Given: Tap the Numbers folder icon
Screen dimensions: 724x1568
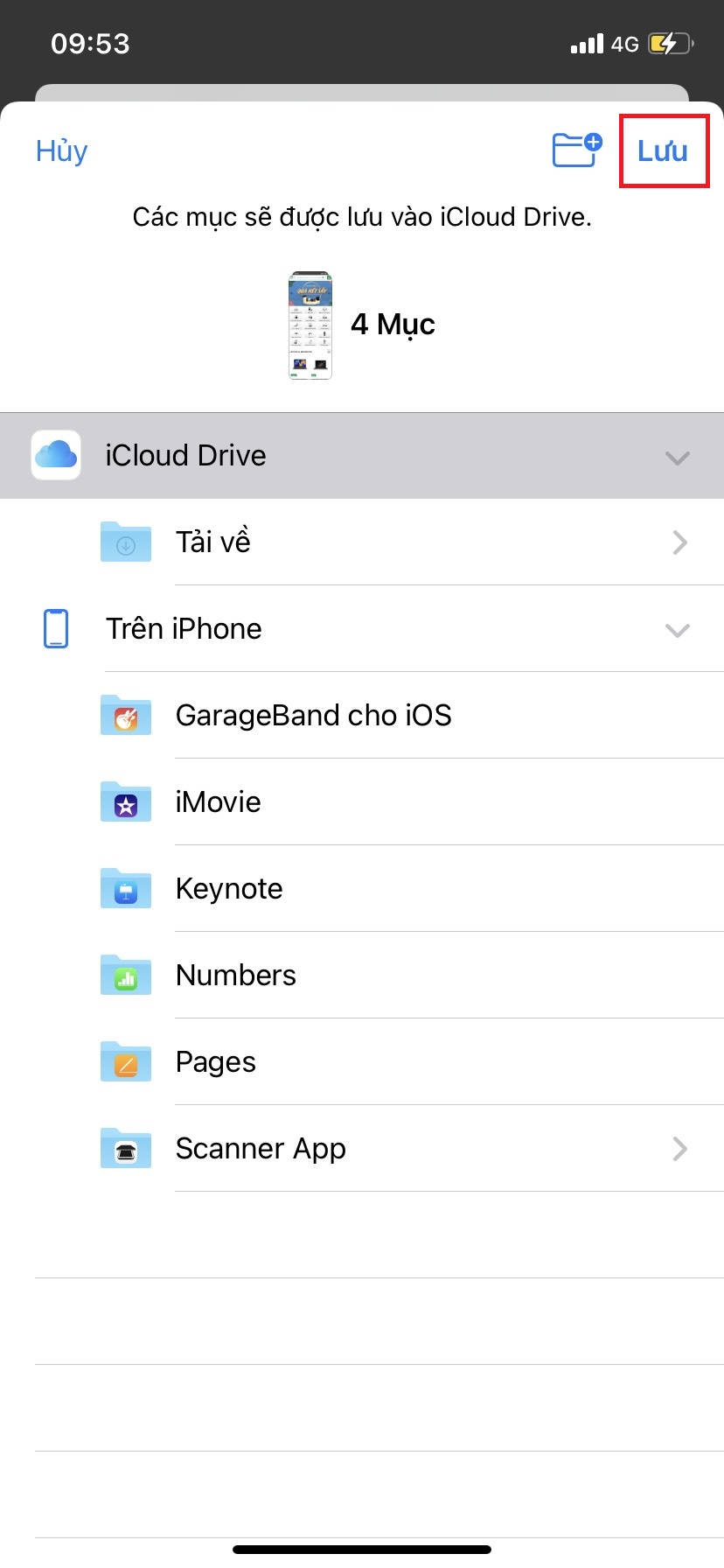Looking at the screenshot, I should pyautogui.click(x=126, y=975).
